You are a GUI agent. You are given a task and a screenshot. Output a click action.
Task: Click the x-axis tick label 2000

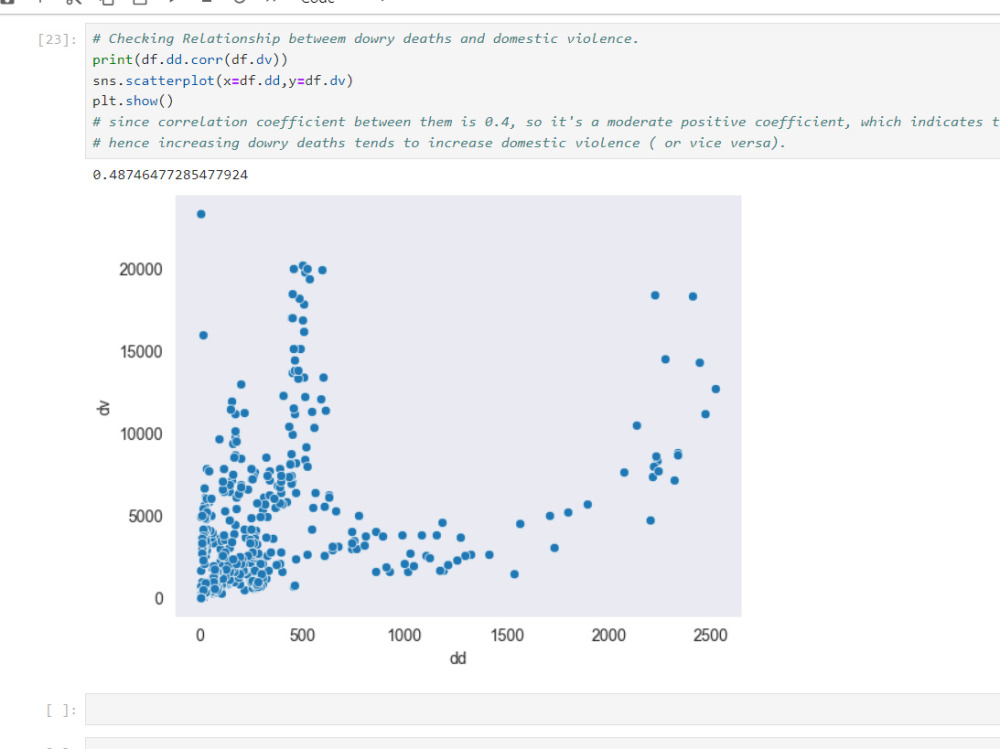click(608, 635)
